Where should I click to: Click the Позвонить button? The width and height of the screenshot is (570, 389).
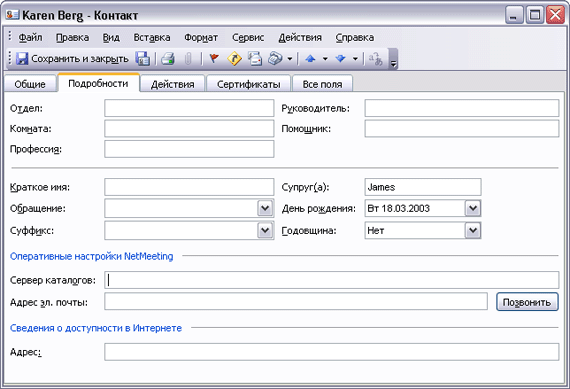(527, 302)
